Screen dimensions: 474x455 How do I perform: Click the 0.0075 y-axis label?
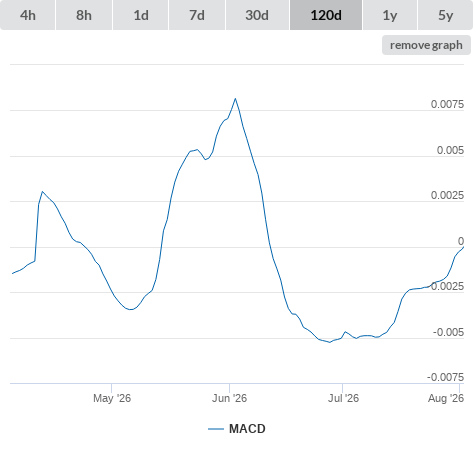click(447, 104)
